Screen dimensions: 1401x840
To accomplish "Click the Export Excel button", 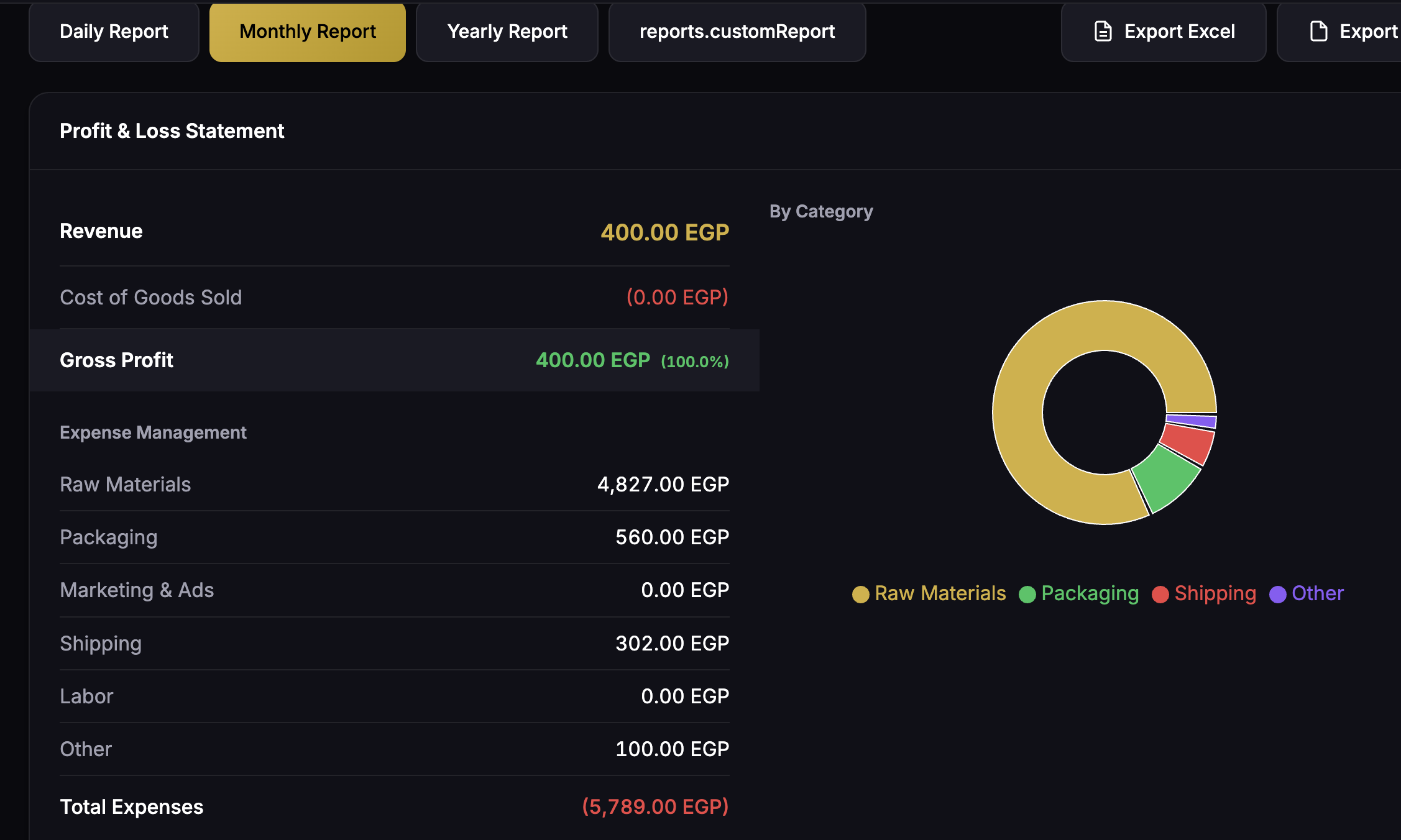I will point(1162,31).
